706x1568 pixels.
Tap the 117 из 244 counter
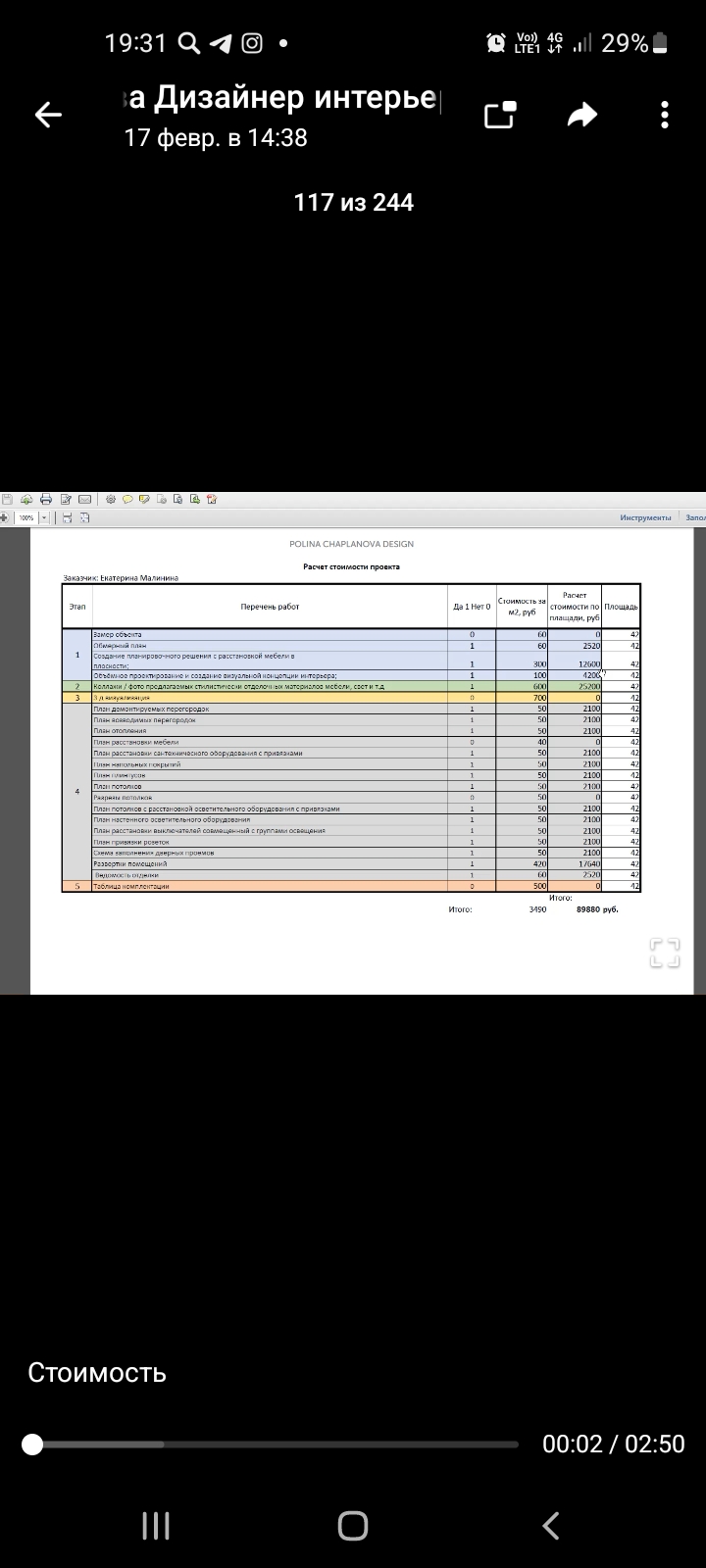point(354,202)
